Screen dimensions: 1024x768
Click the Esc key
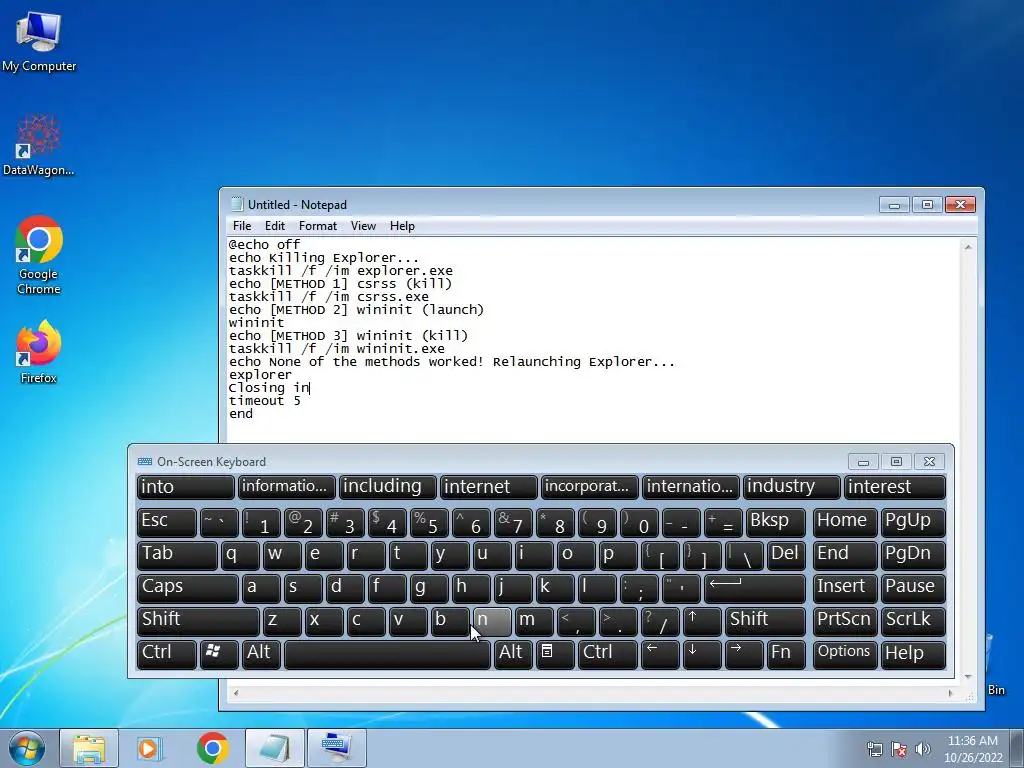click(x=166, y=522)
